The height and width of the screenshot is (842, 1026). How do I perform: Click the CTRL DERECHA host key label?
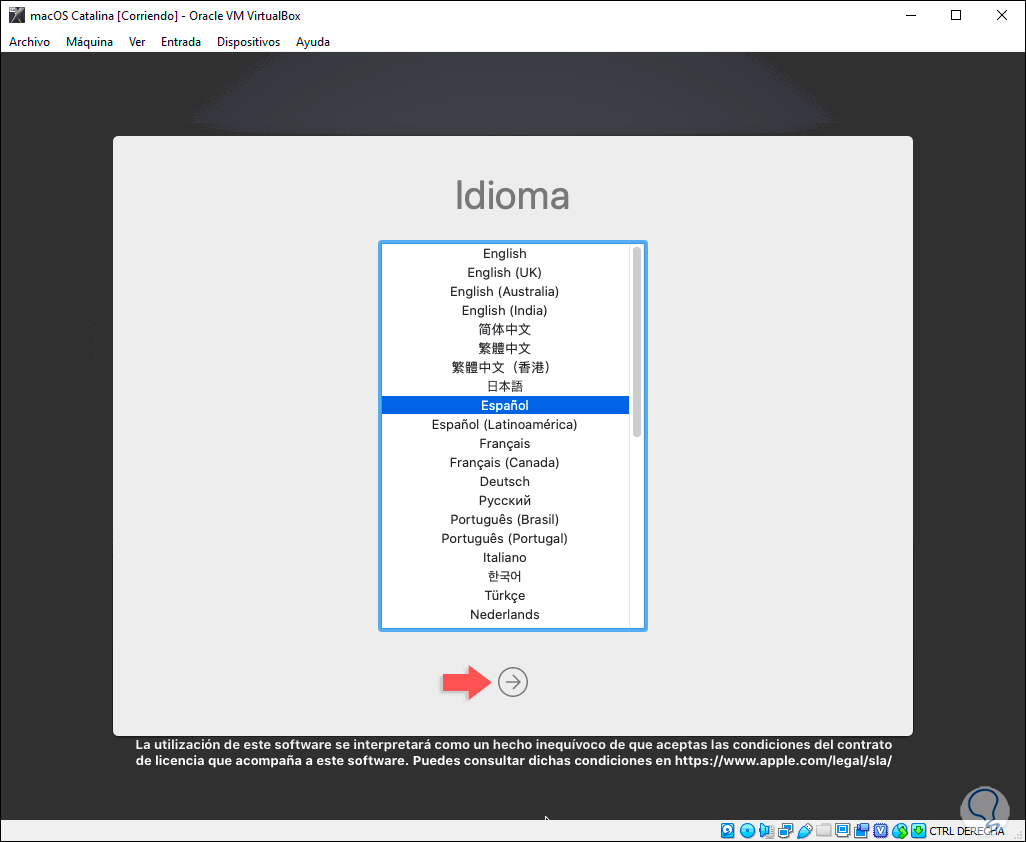click(966, 831)
